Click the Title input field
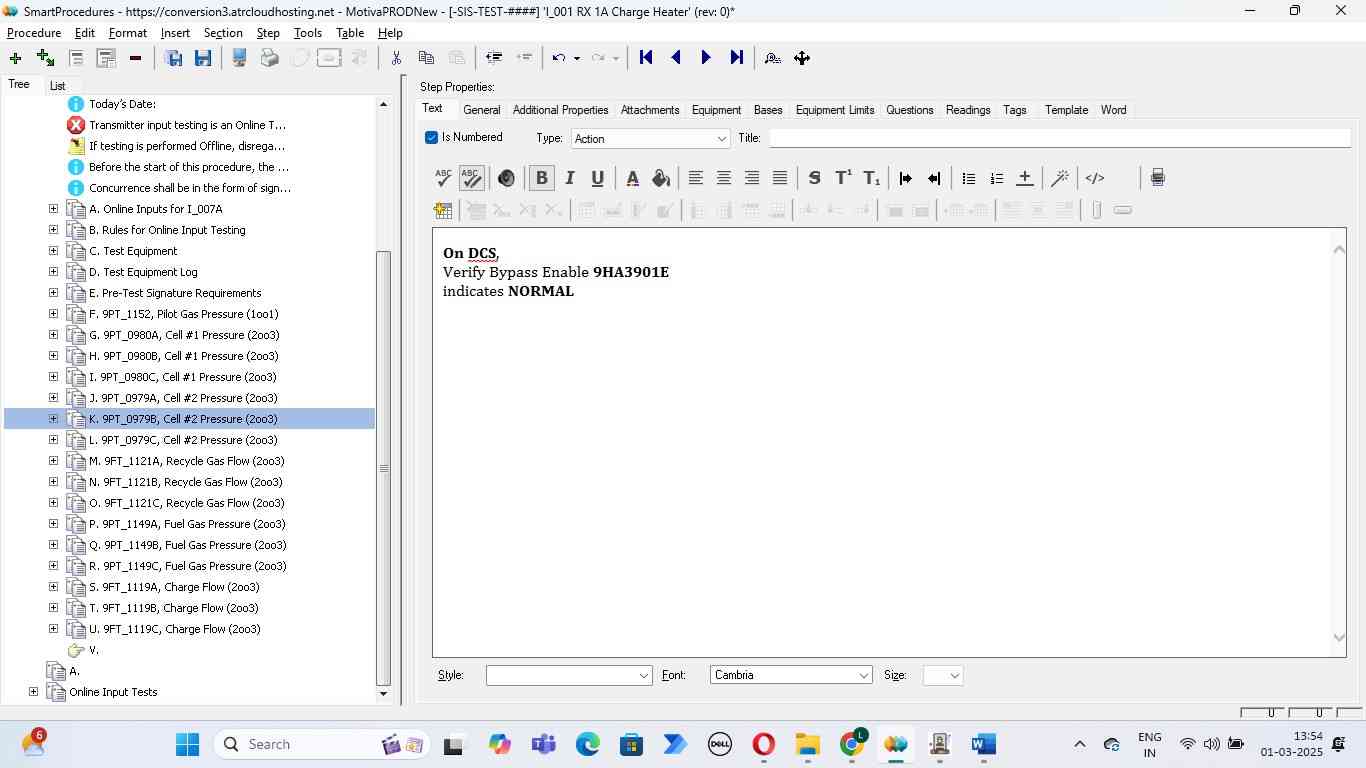Viewport: 1366px width, 768px height. 1059,138
